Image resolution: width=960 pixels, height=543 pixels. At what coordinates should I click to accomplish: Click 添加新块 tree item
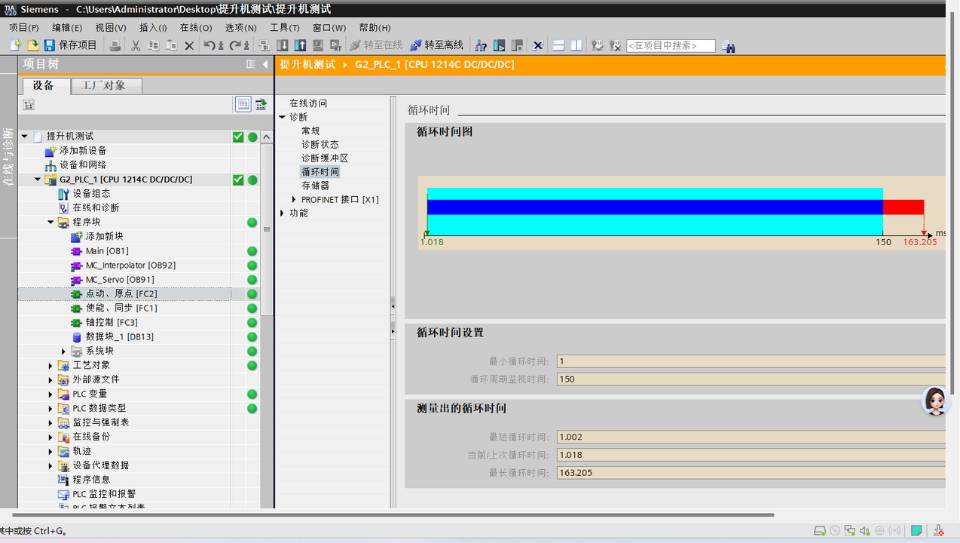(104, 236)
